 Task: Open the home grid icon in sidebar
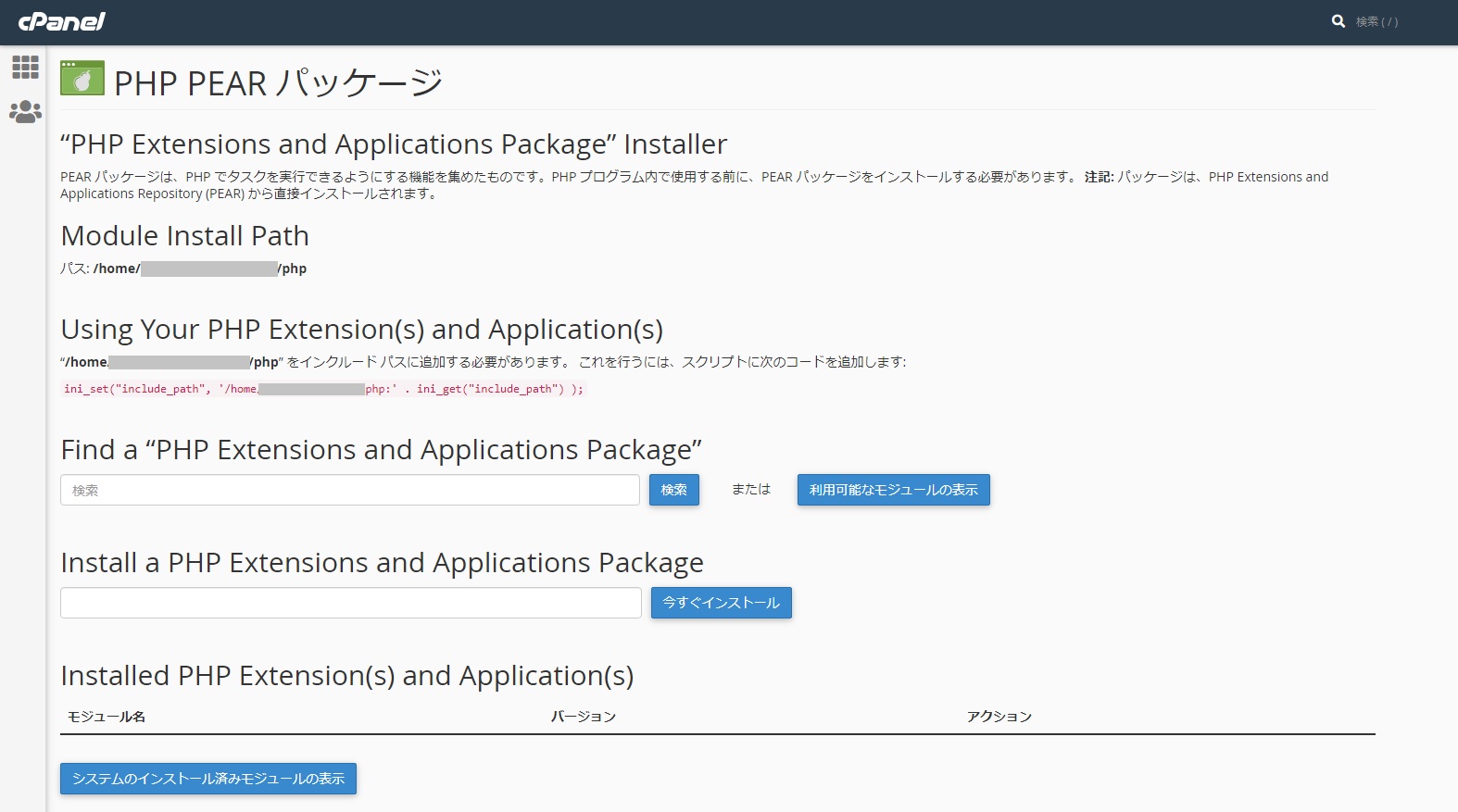click(x=25, y=67)
